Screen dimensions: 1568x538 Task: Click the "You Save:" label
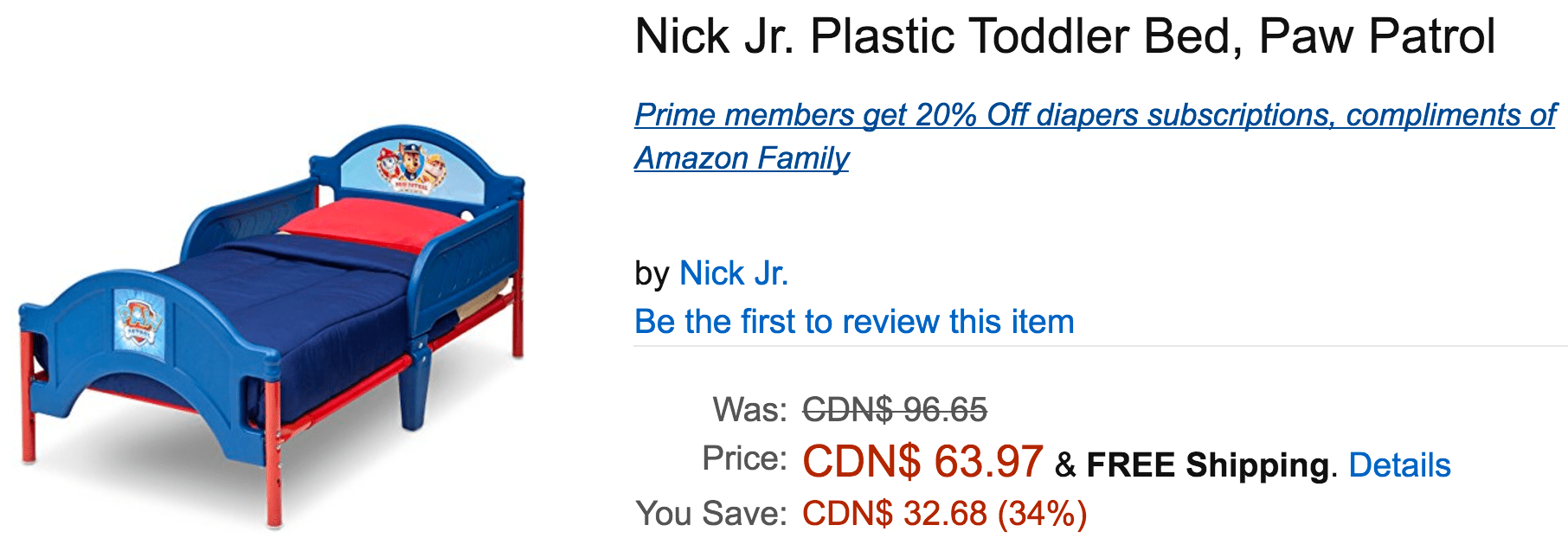coord(711,514)
